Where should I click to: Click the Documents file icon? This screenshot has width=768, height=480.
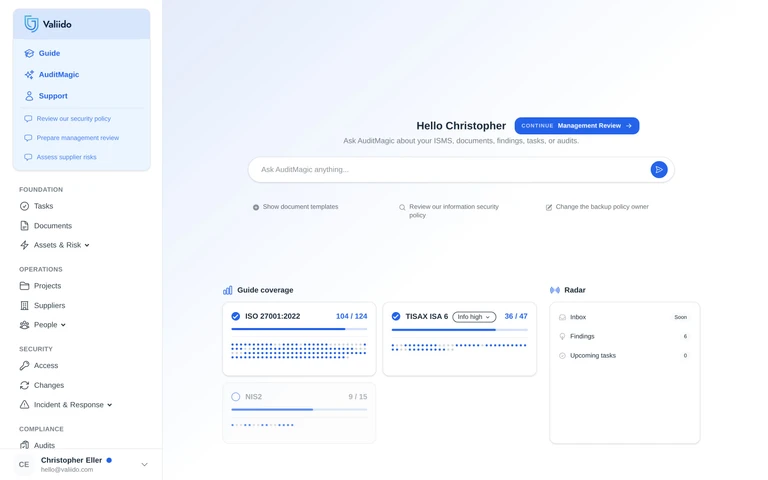24,226
